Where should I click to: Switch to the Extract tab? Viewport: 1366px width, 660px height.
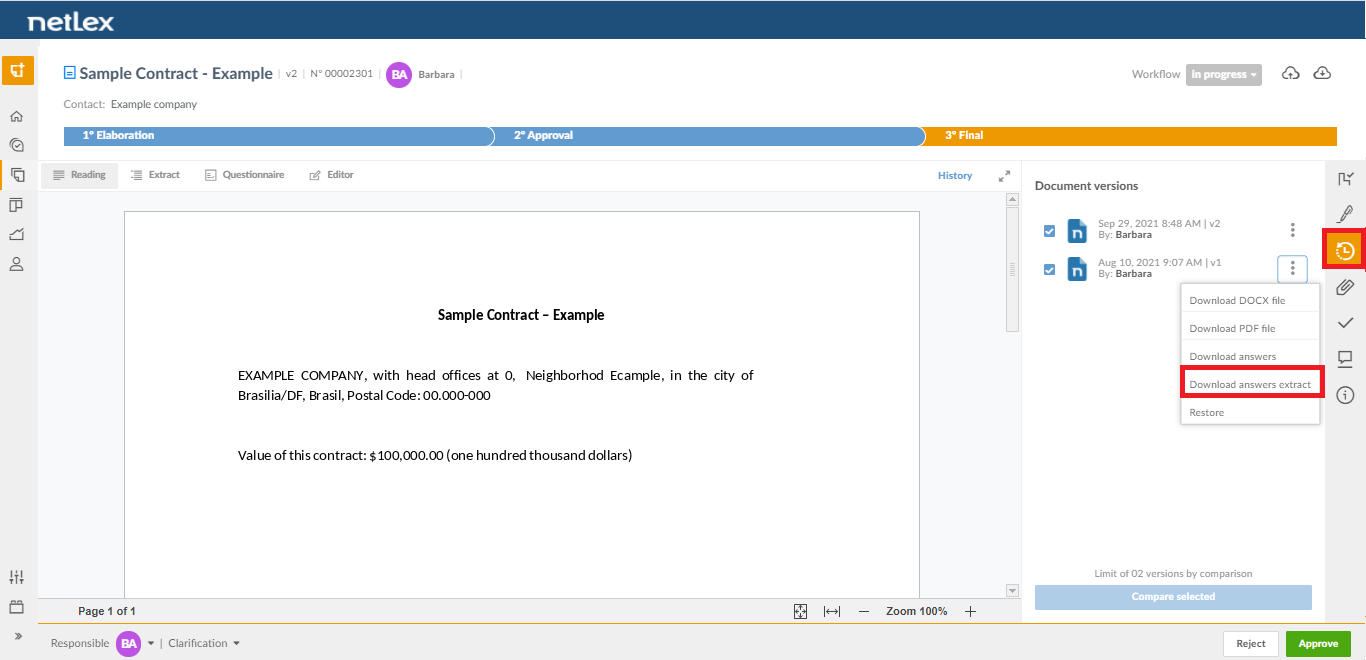(155, 175)
